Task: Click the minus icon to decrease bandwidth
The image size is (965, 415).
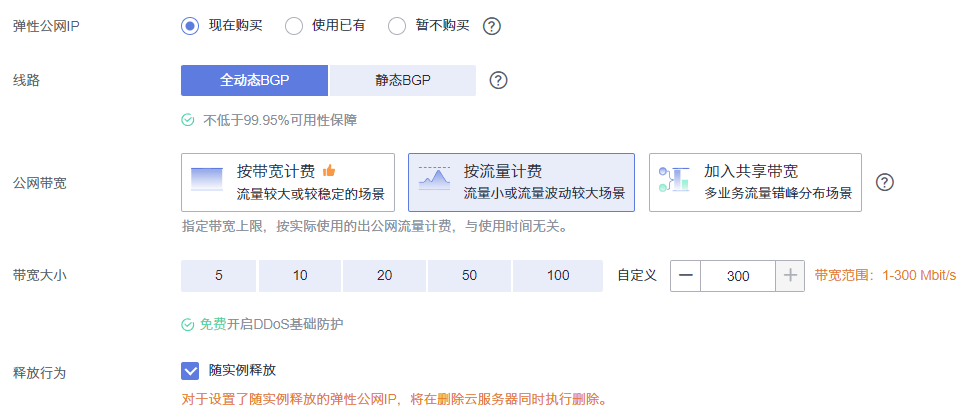Action: 685,275
